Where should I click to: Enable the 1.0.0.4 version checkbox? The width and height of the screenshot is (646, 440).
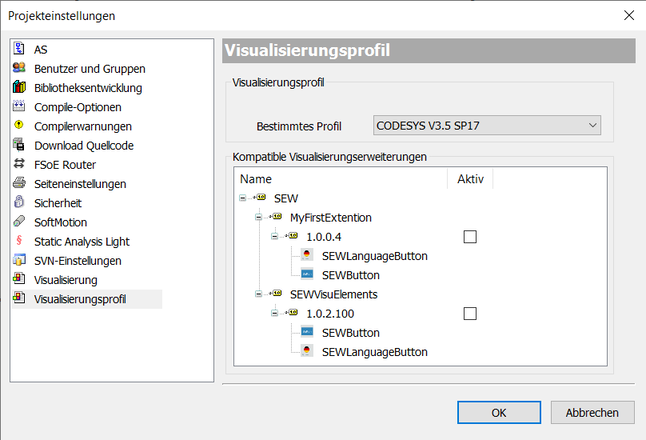tap(470, 236)
